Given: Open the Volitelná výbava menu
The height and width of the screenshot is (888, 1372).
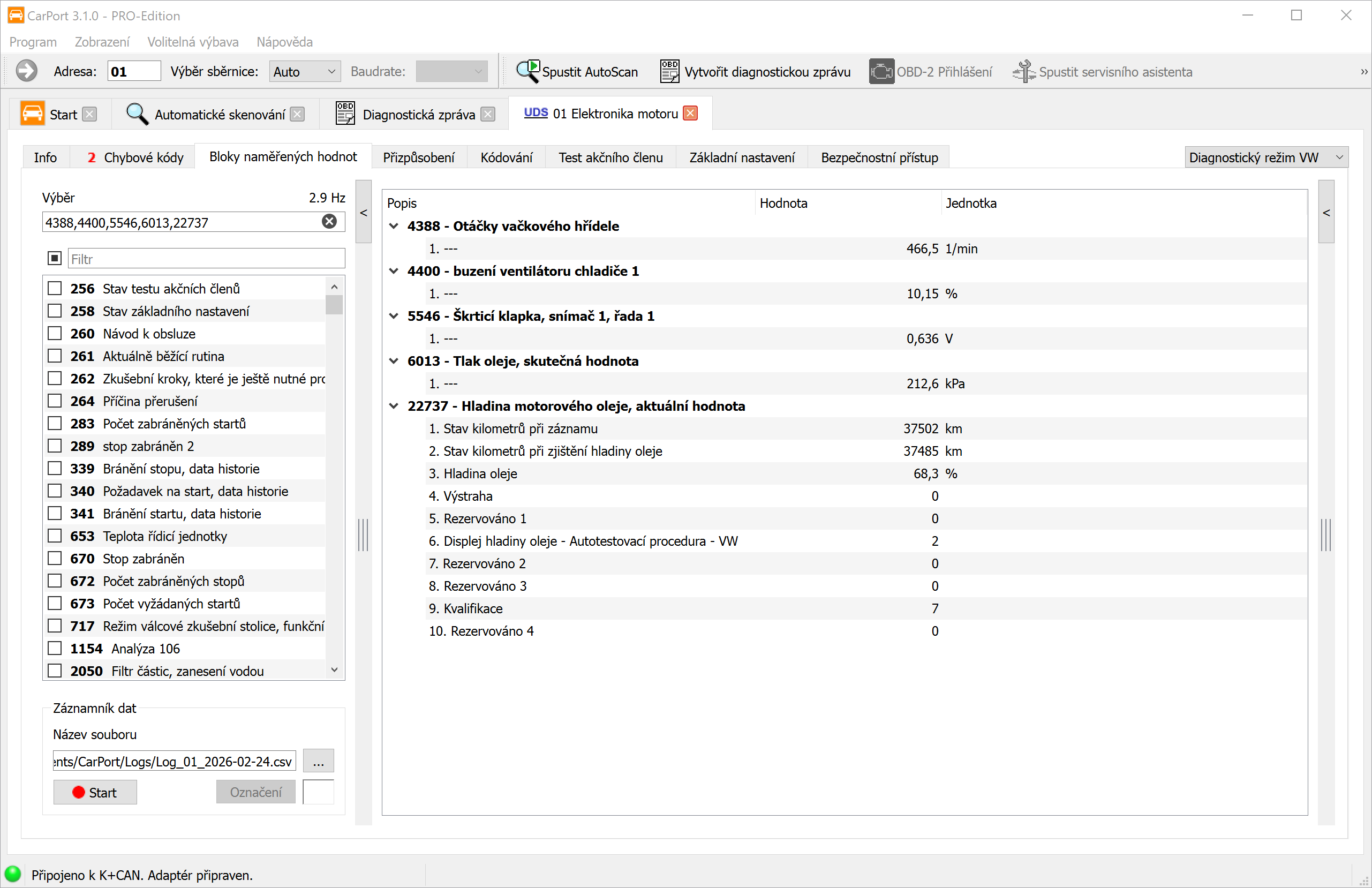Looking at the screenshot, I should pyautogui.click(x=193, y=42).
